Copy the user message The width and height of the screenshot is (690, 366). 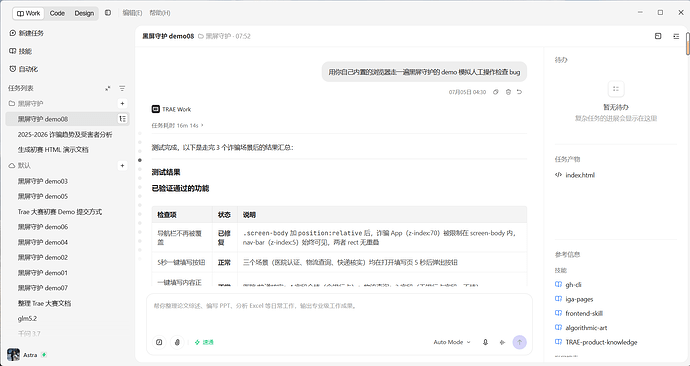[495, 92]
